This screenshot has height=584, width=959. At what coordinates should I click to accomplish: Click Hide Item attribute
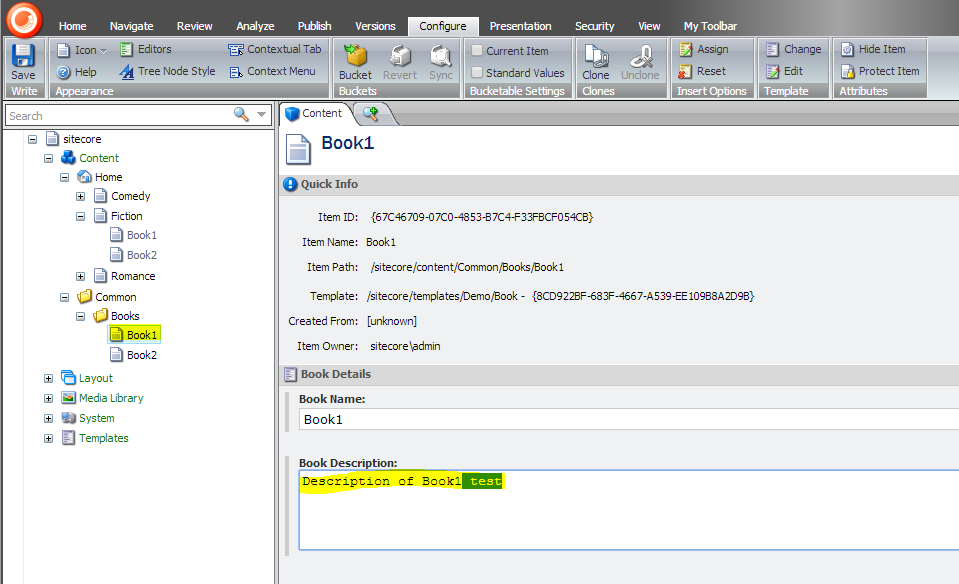click(873, 49)
